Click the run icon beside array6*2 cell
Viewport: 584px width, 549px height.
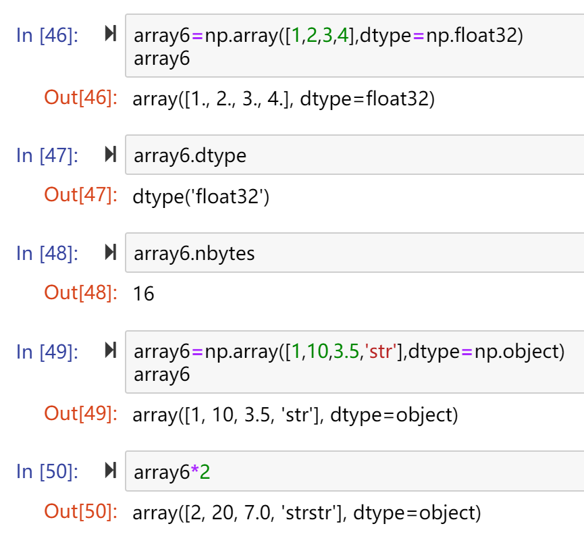pos(111,470)
